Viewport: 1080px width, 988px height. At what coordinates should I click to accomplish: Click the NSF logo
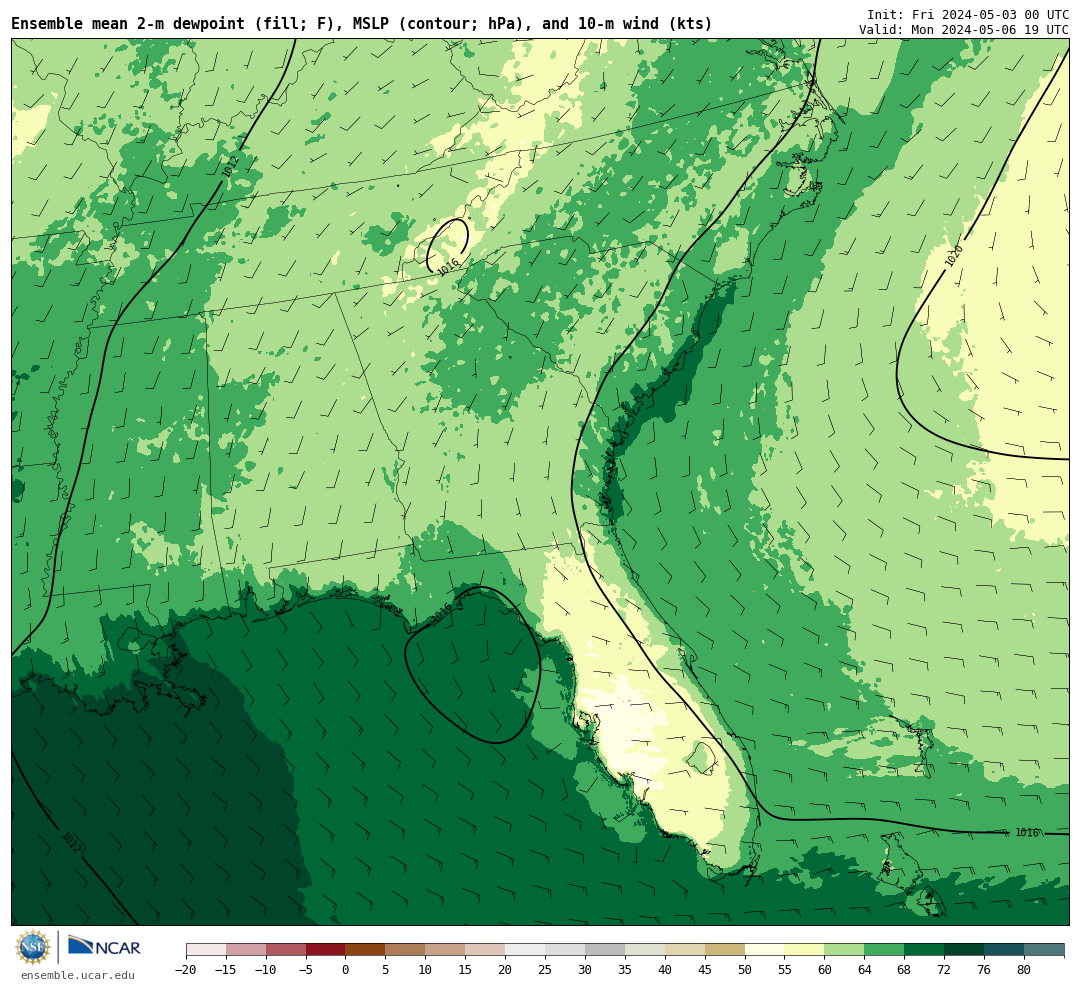[33, 947]
